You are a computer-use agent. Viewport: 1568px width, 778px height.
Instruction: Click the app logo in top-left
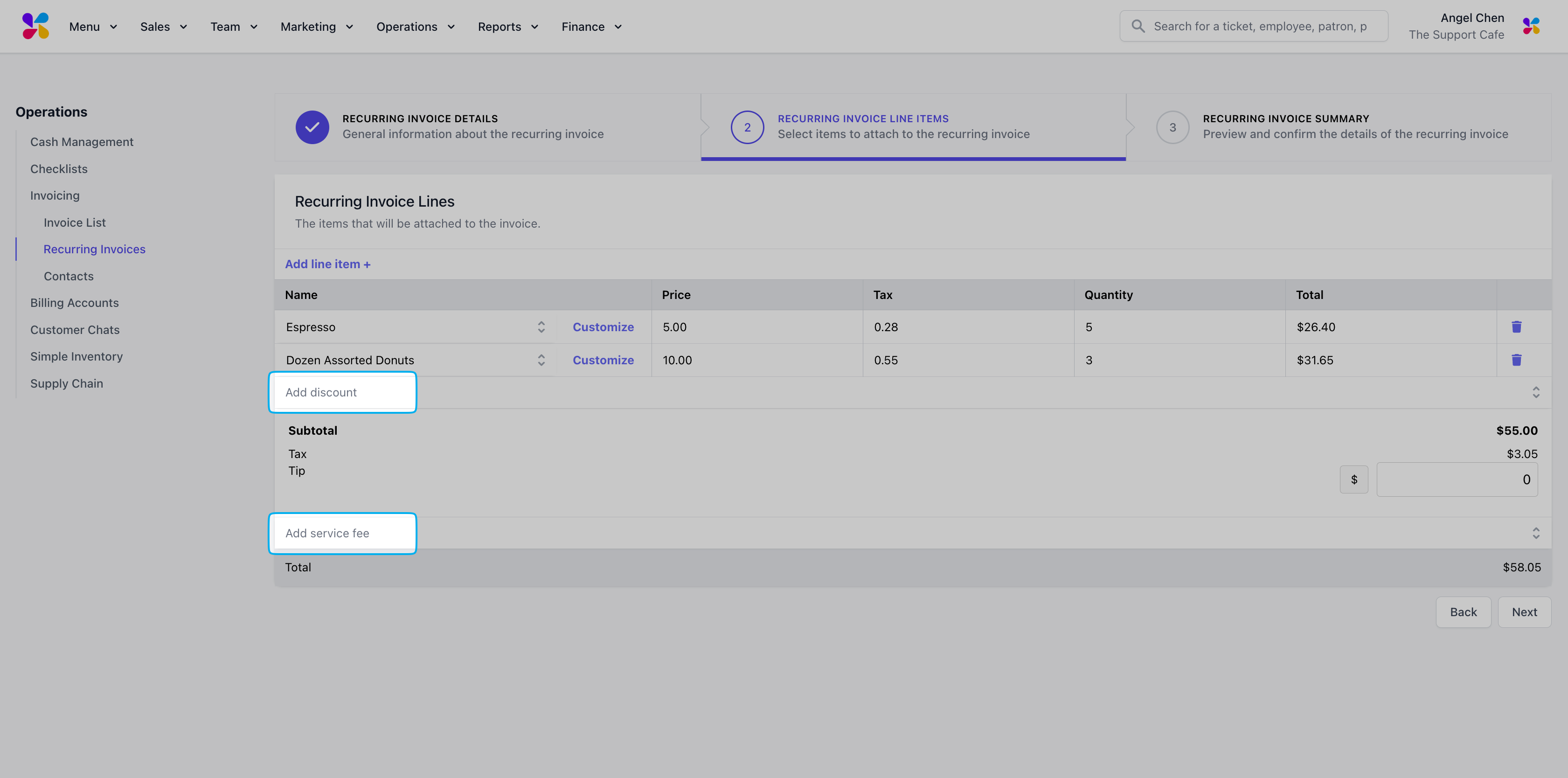pyautogui.click(x=35, y=26)
